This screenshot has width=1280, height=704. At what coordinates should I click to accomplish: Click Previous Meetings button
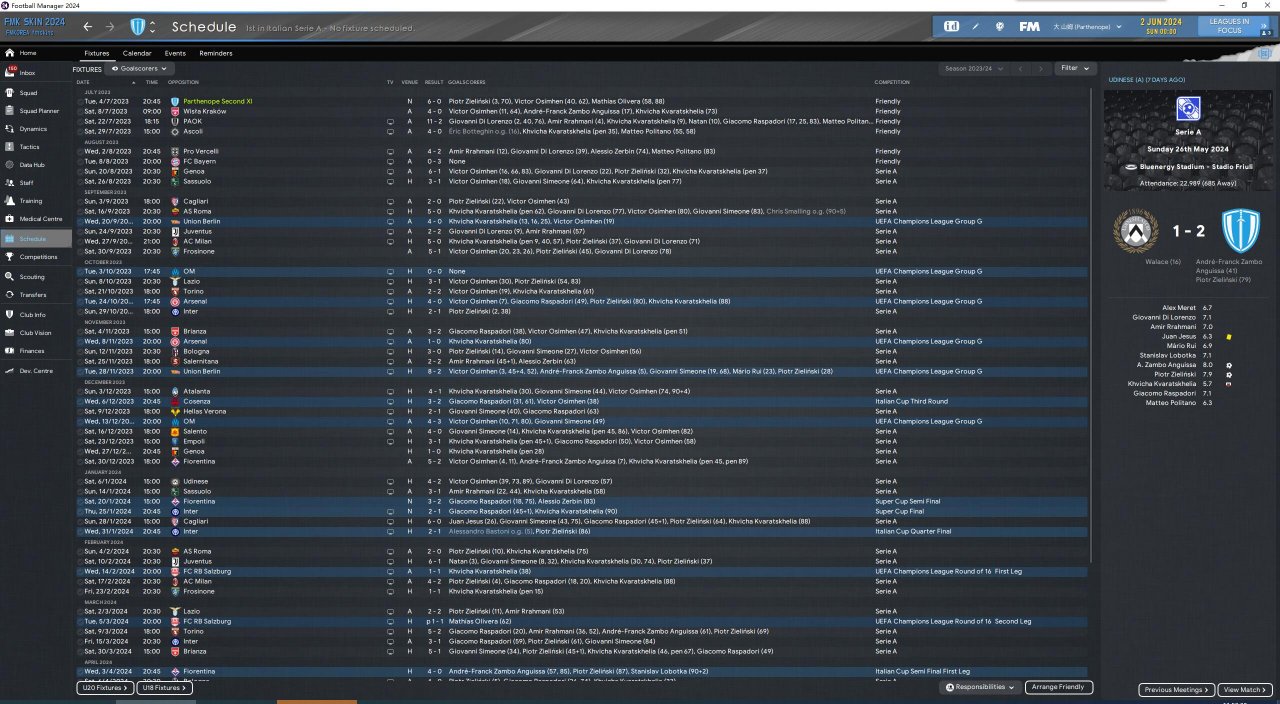1176,690
